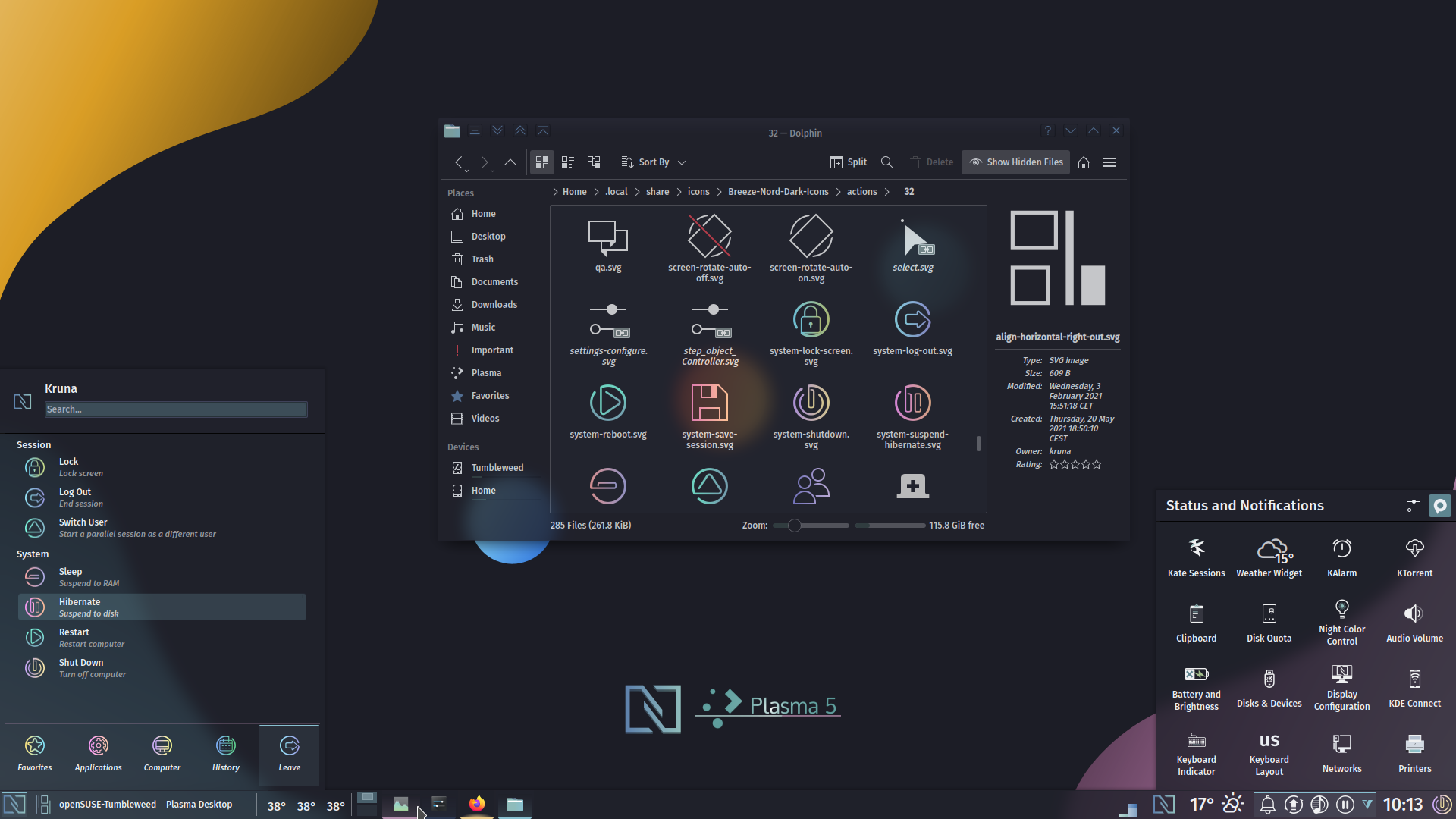Open the Sort By dropdown
1456x819 pixels.
pyautogui.click(x=653, y=162)
